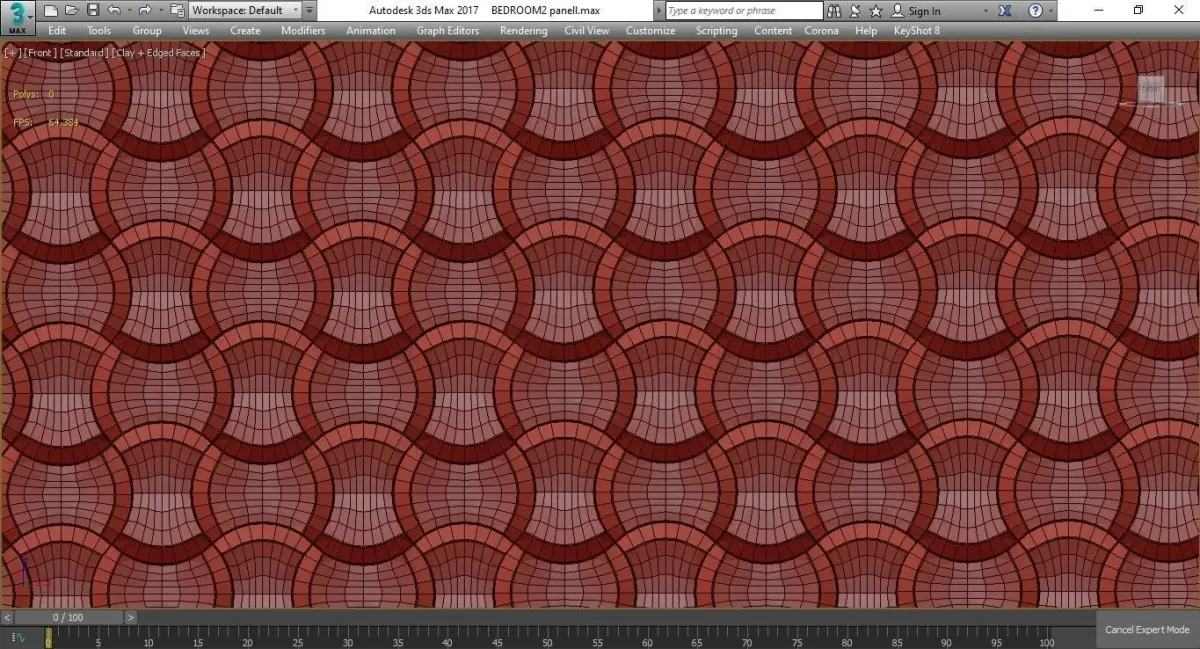Image resolution: width=1200 pixels, height=649 pixels.
Task: Open the Mini Curve Editor icon
Action: click(19, 638)
